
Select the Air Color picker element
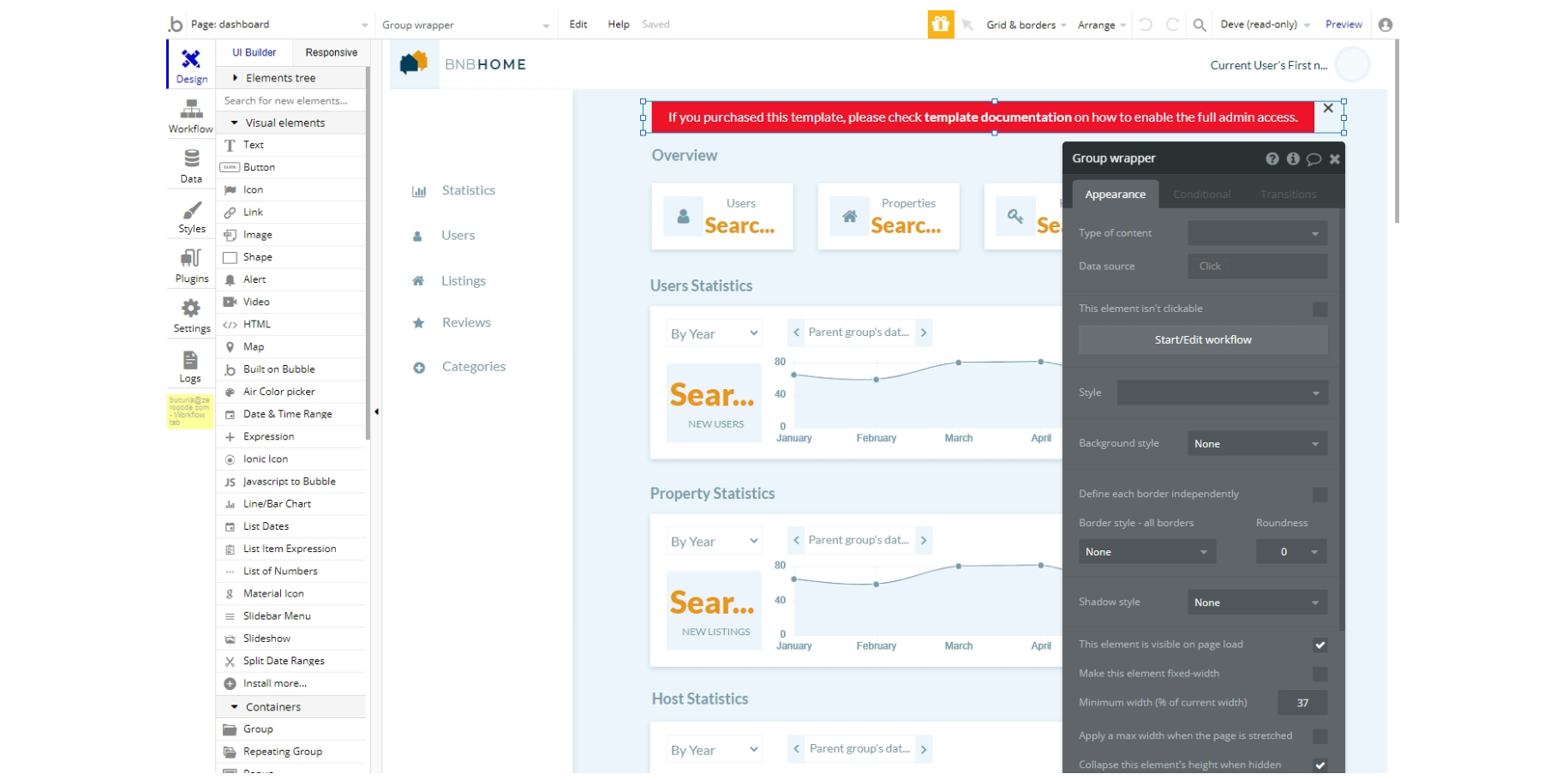coord(291,392)
